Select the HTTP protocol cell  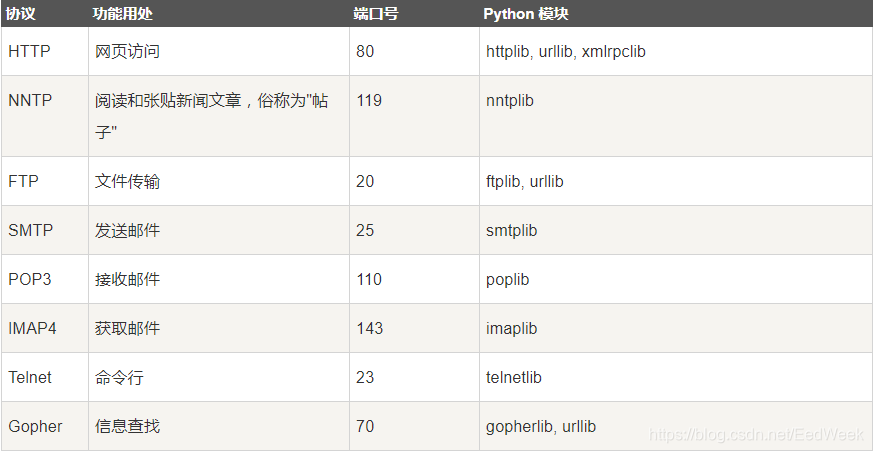pyautogui.click(x=45, y=51)
